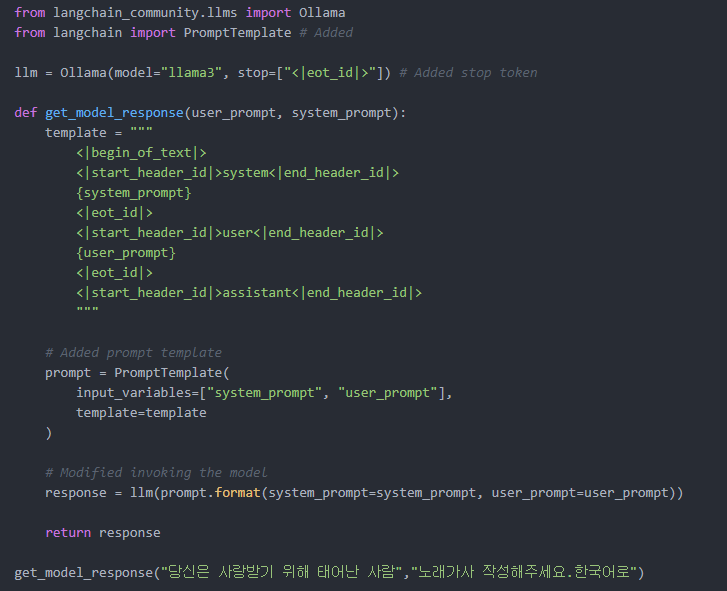Viewport: 727px width, 591px height.
Task: Click the user header line 'user<|end_header_id|>'
Action: pyautogui.click(x=230, y=233)
